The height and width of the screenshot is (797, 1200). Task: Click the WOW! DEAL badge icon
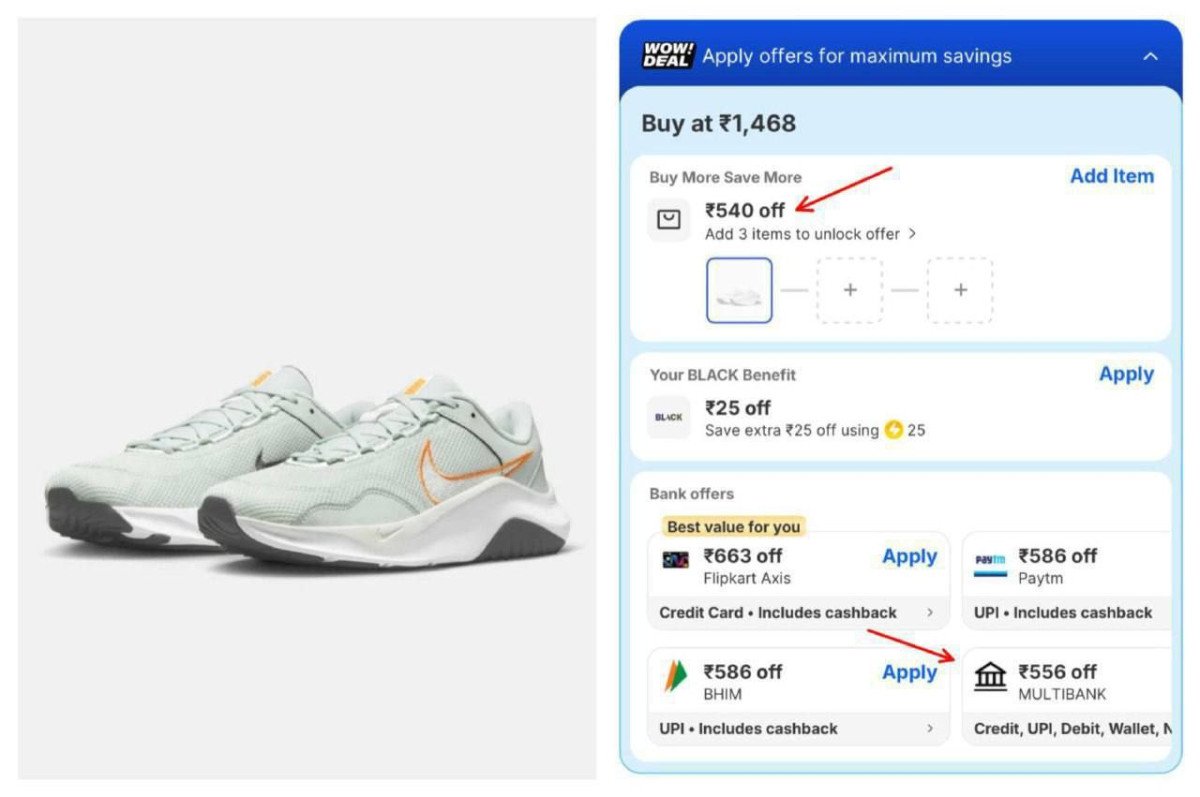coord(668,55)
